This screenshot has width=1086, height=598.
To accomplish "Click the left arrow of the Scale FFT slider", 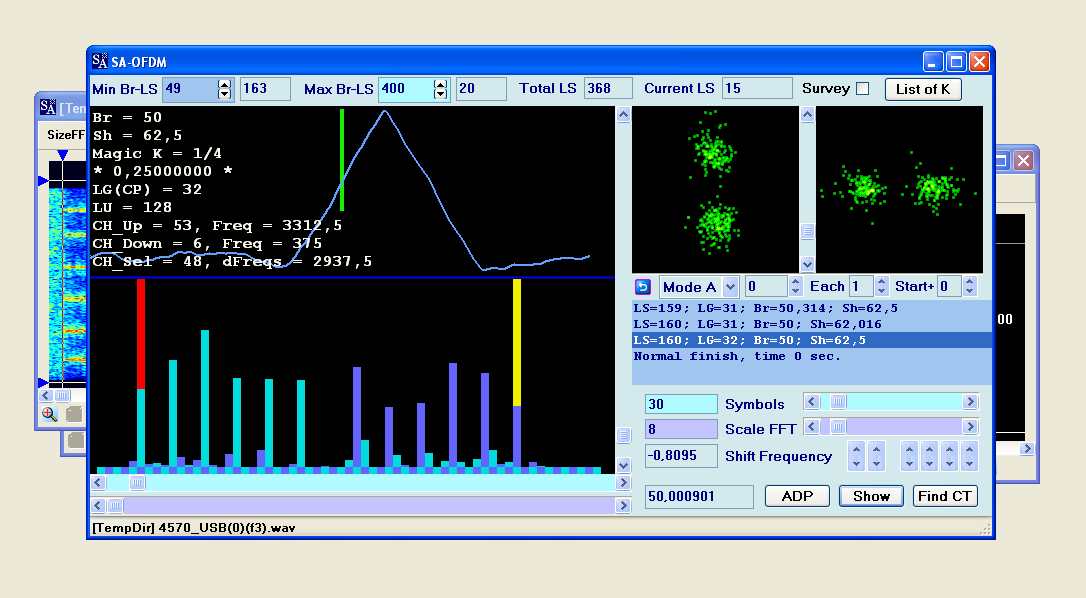I will pyautogui.click(x=812, y=427).
